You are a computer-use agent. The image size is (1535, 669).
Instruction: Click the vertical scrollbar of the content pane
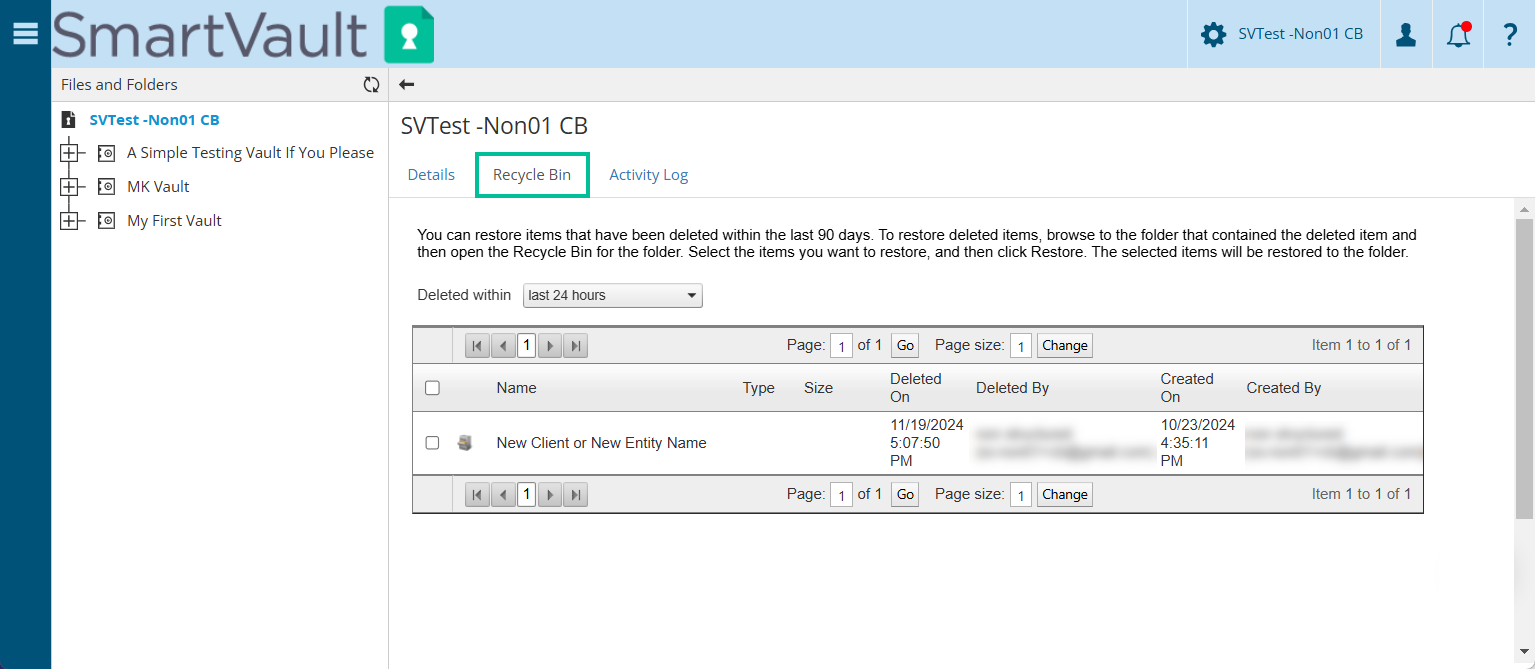(1525, 370)
